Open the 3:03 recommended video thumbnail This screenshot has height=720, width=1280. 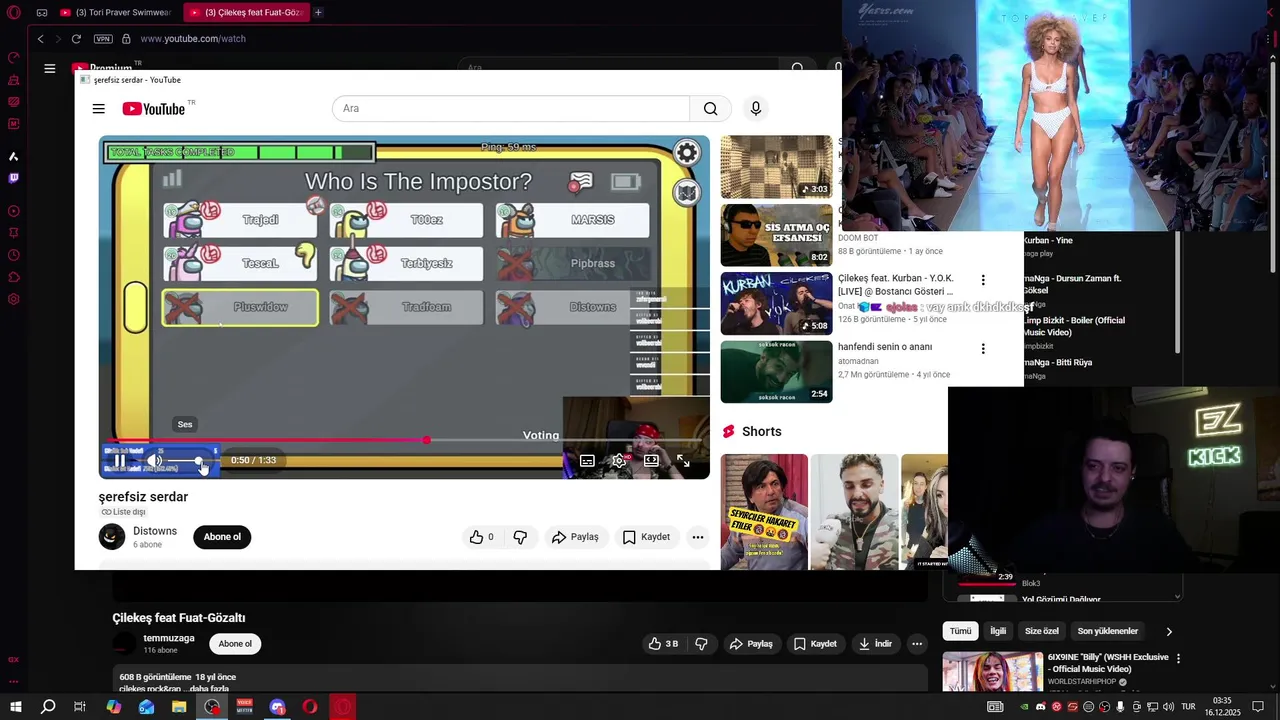(x=776, y=167)
